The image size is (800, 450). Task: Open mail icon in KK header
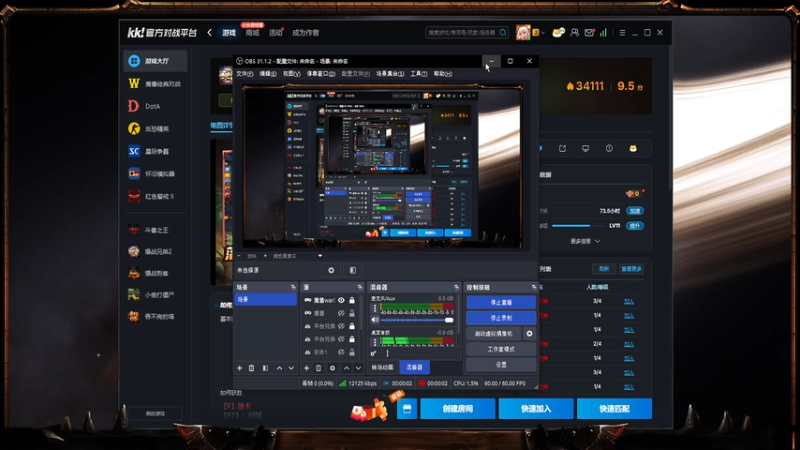[x=589, y=33]
